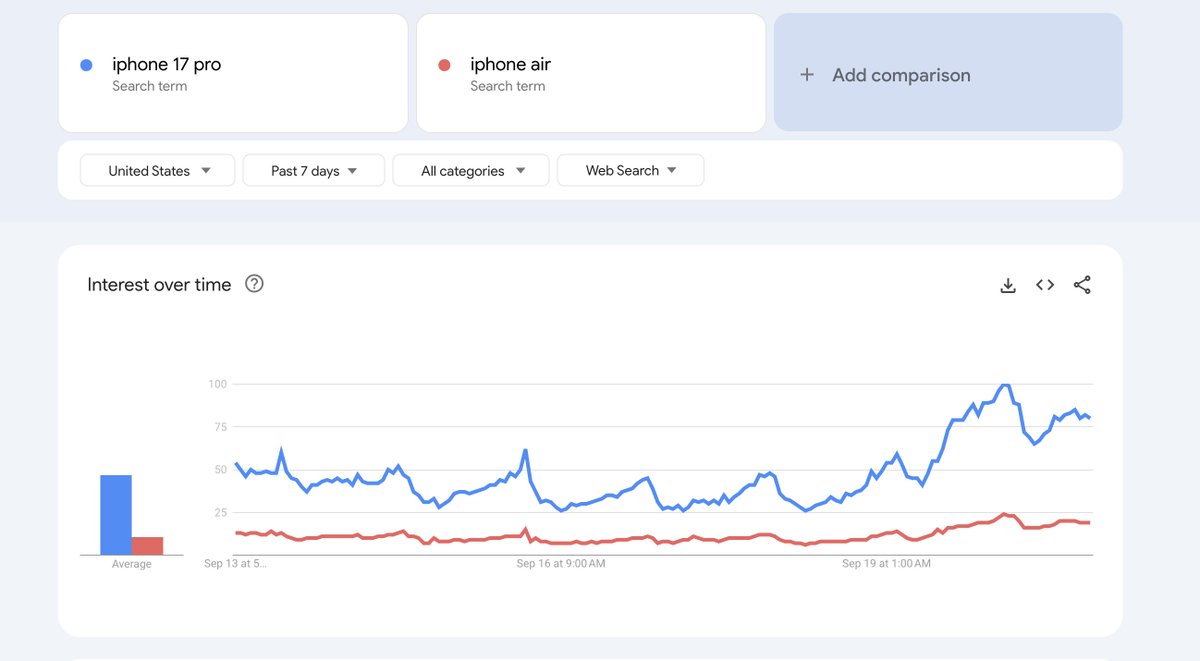
Task: Edit the iphone air search term
Action: click(x=591, y=73)
